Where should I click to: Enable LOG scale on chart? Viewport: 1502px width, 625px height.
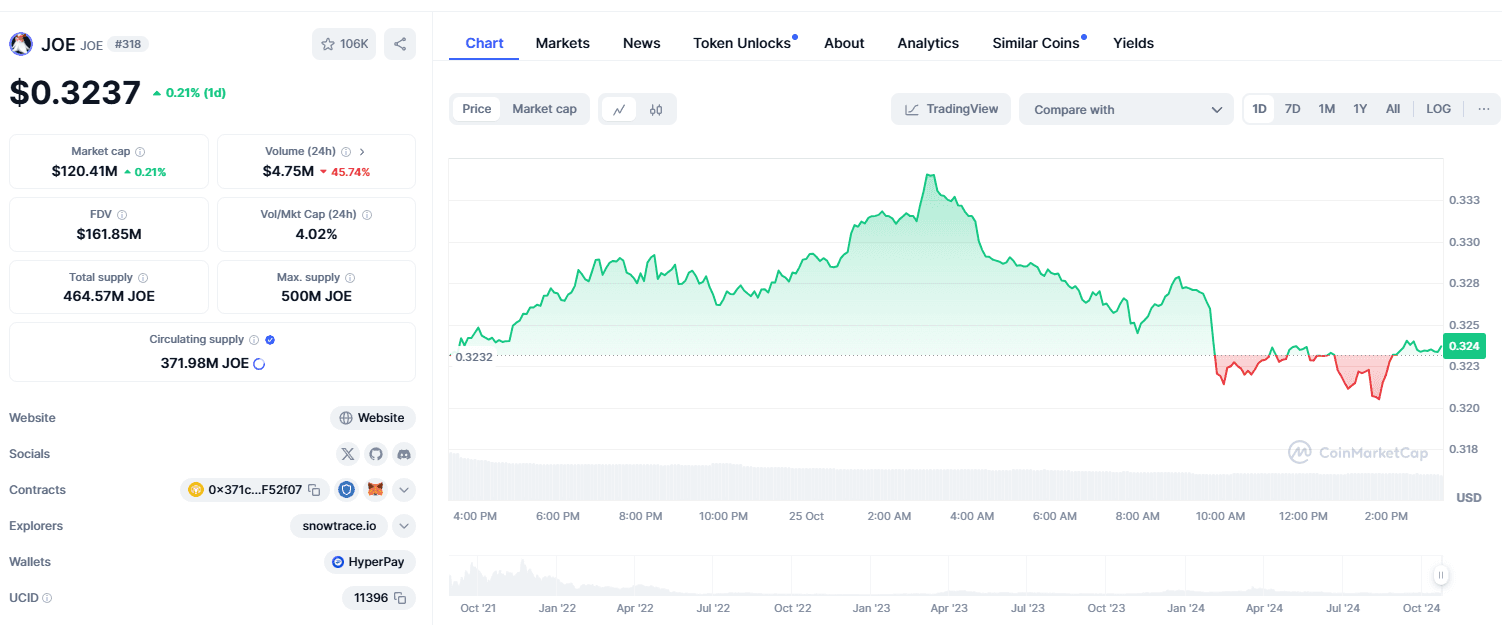pyautogui.click(x=1438, y=109)
